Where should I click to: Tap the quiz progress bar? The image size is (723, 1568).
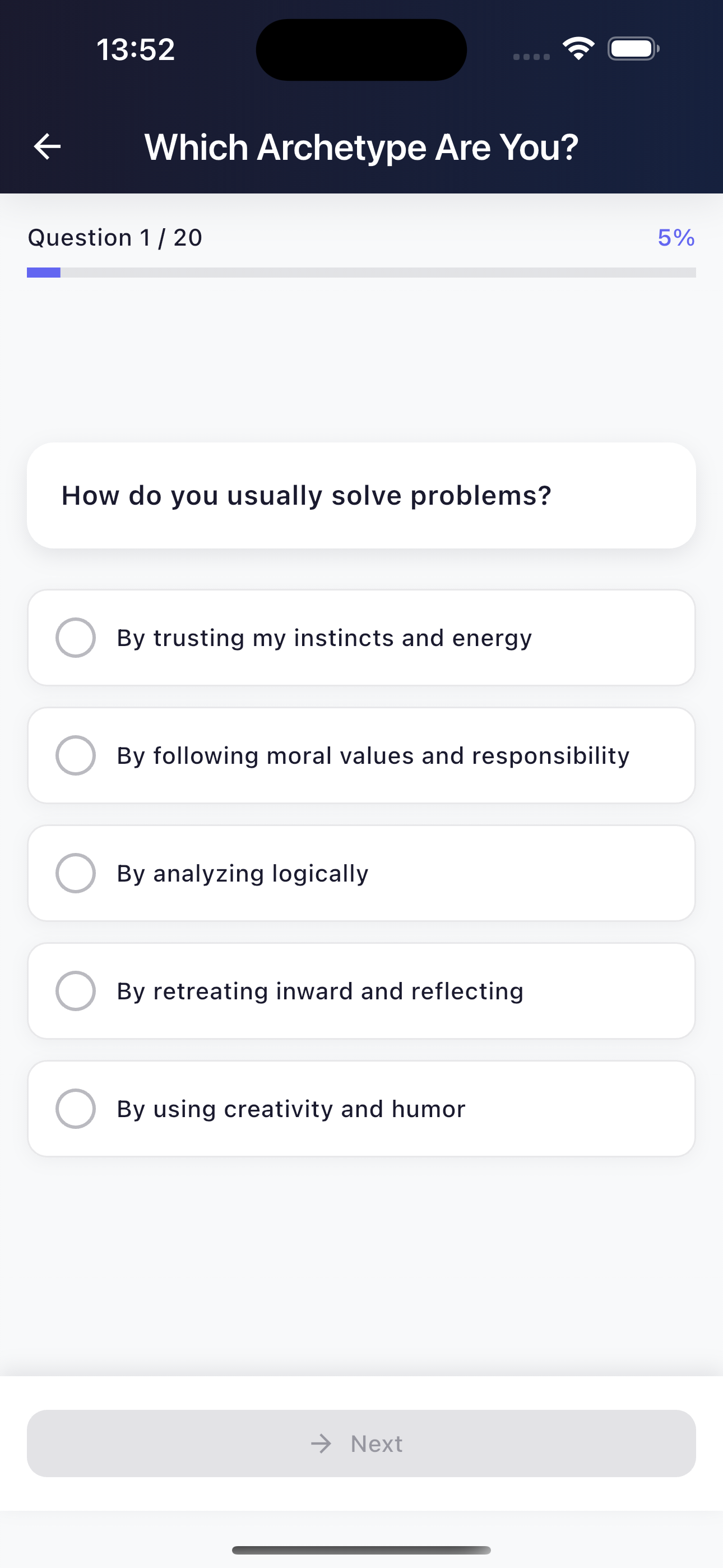pos(361,273)
